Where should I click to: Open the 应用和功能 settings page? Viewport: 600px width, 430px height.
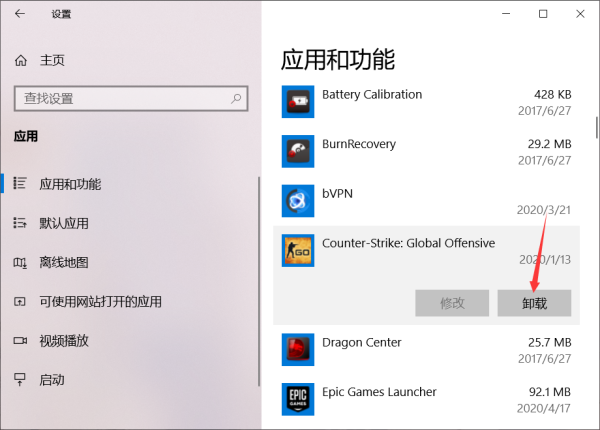pyautogui.click(x=130, y=184)
